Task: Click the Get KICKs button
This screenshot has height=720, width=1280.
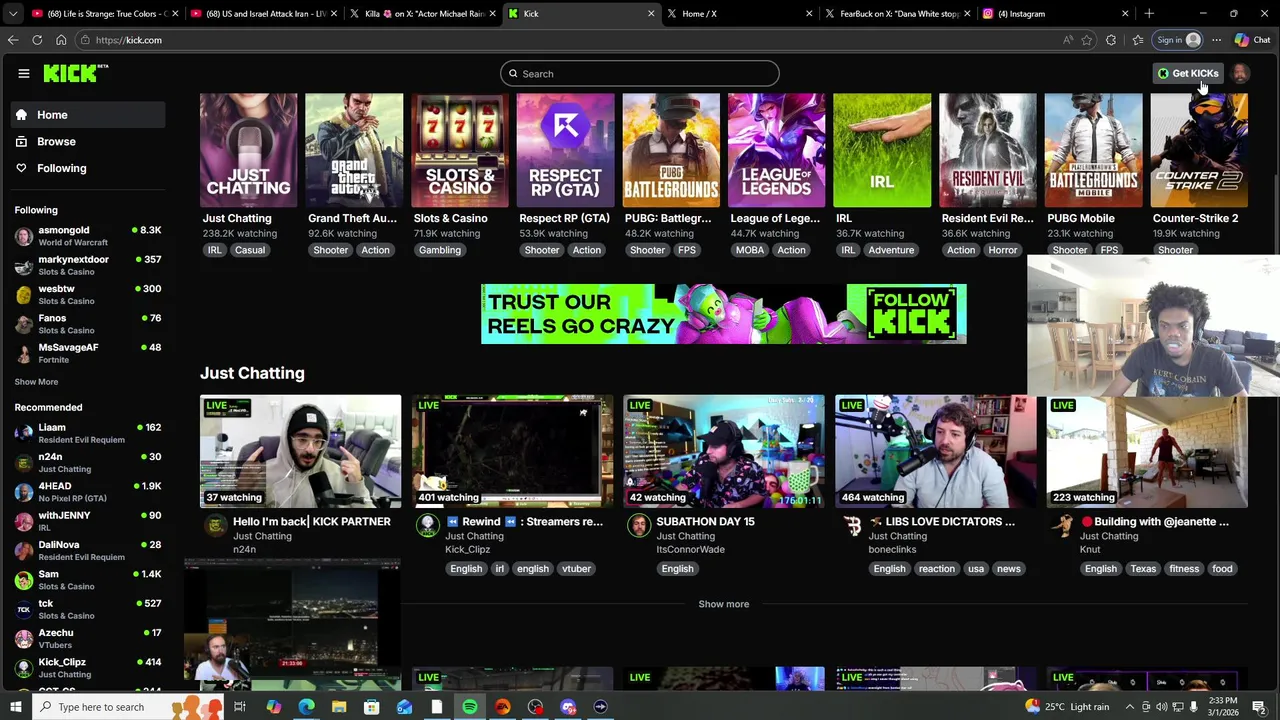Action: (x=1188, y=73)
